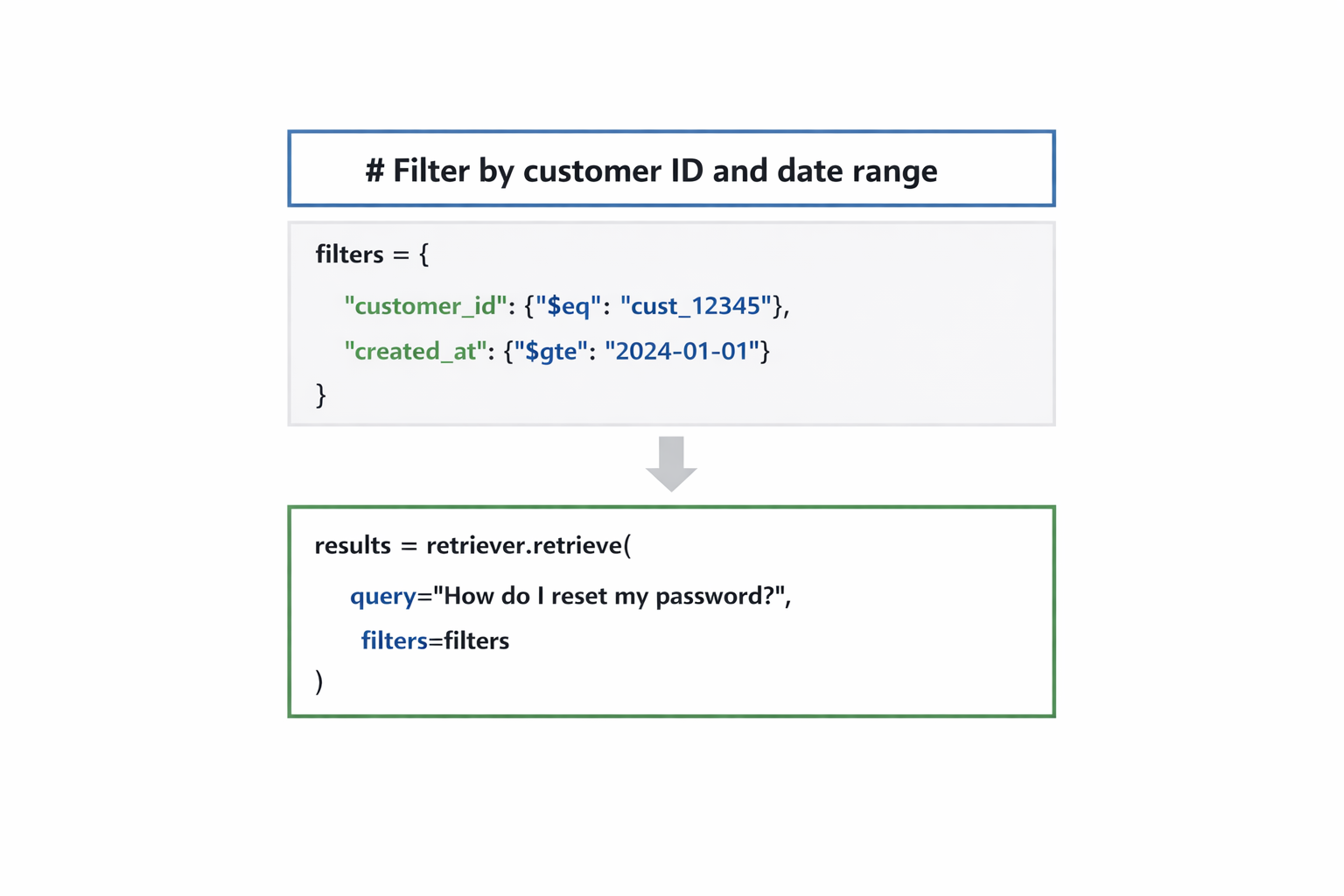1344x896 pixels.
Task: Click the opening curly brace after "filters ="
Action: pyautogui.click(x=423, y=255)
